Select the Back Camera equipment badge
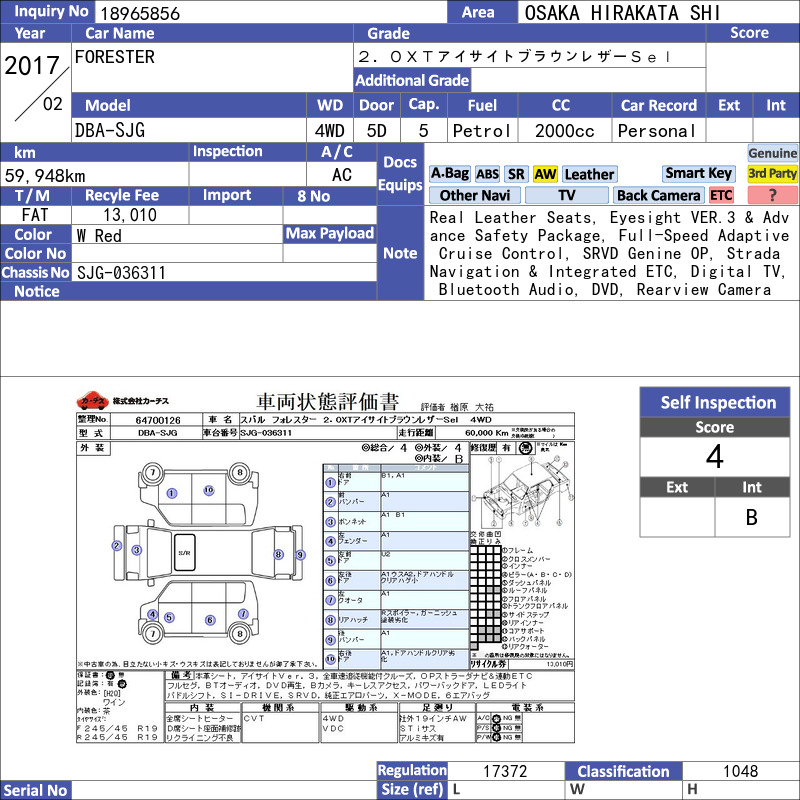The width and height of the screenshot is (800, 800). point(658,195)
